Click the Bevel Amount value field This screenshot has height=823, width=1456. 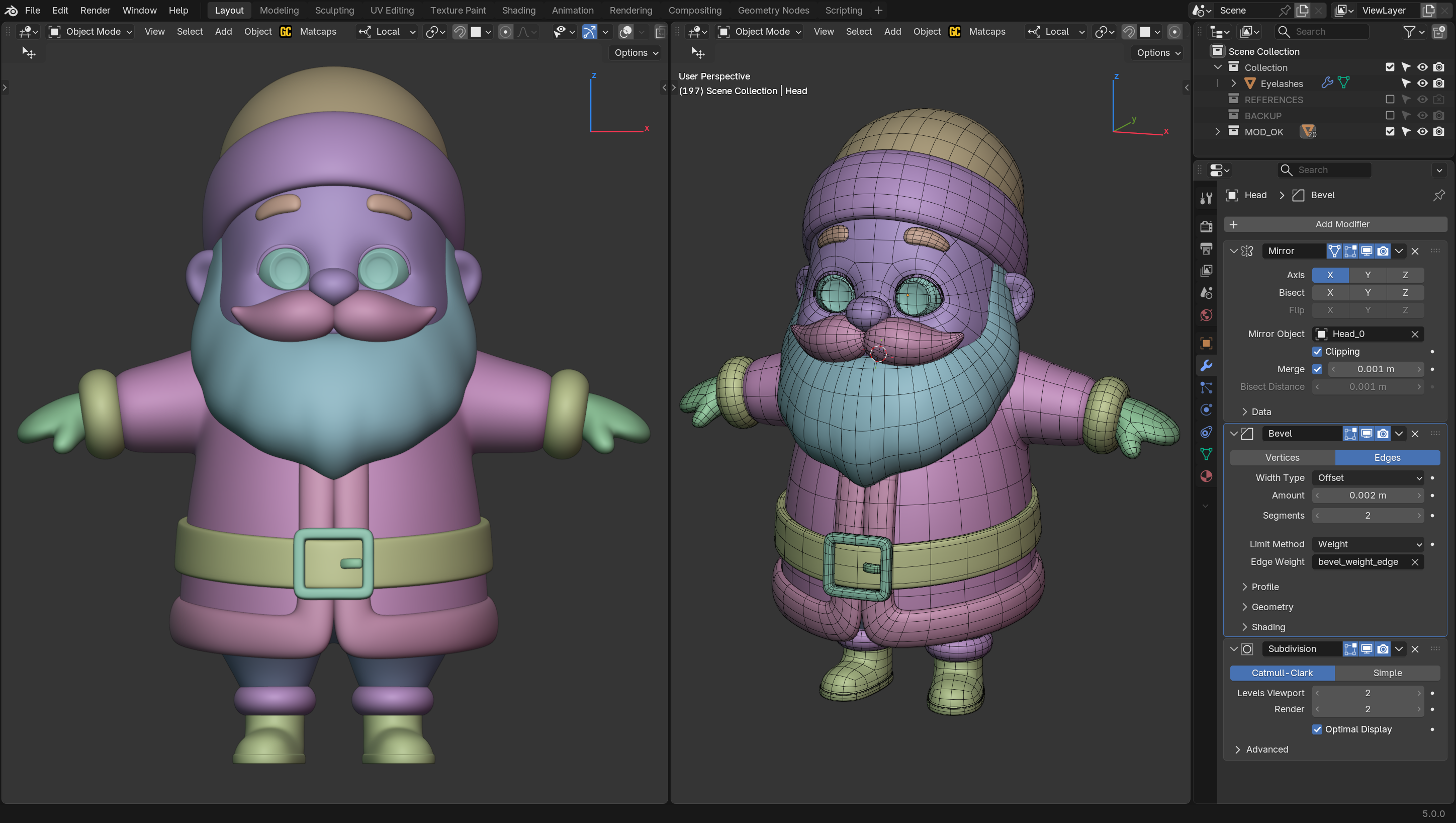point(1367,495)
